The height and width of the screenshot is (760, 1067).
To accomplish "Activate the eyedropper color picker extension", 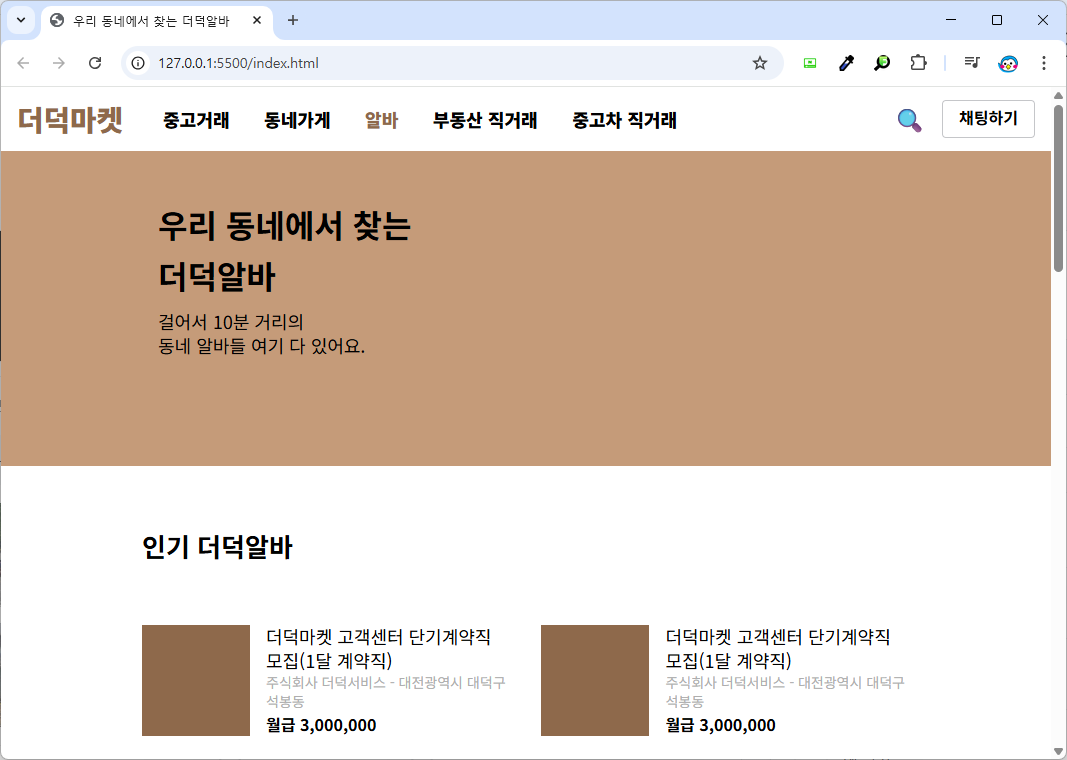I will tap(846, 63).
